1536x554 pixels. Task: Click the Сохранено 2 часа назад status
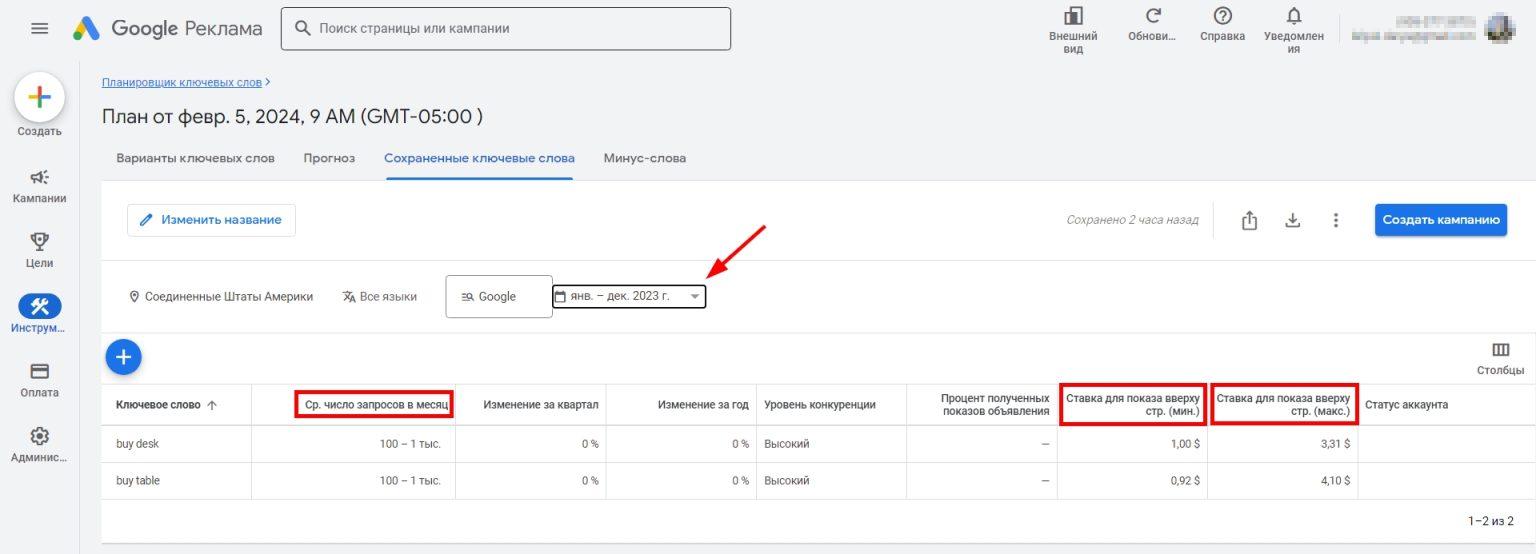[x=1132, y=220]
